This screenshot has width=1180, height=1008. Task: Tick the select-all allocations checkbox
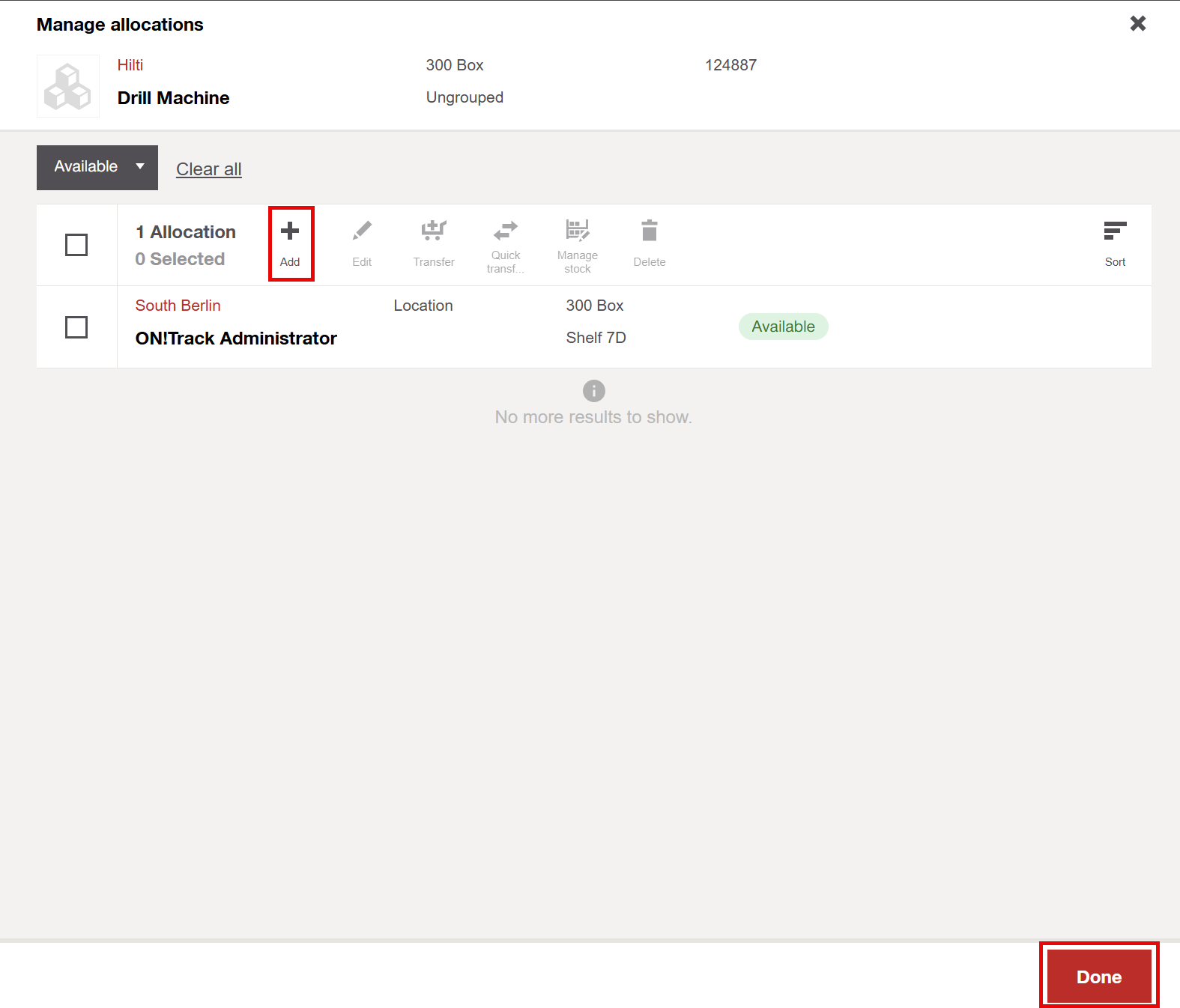click(x=76, y=245)
